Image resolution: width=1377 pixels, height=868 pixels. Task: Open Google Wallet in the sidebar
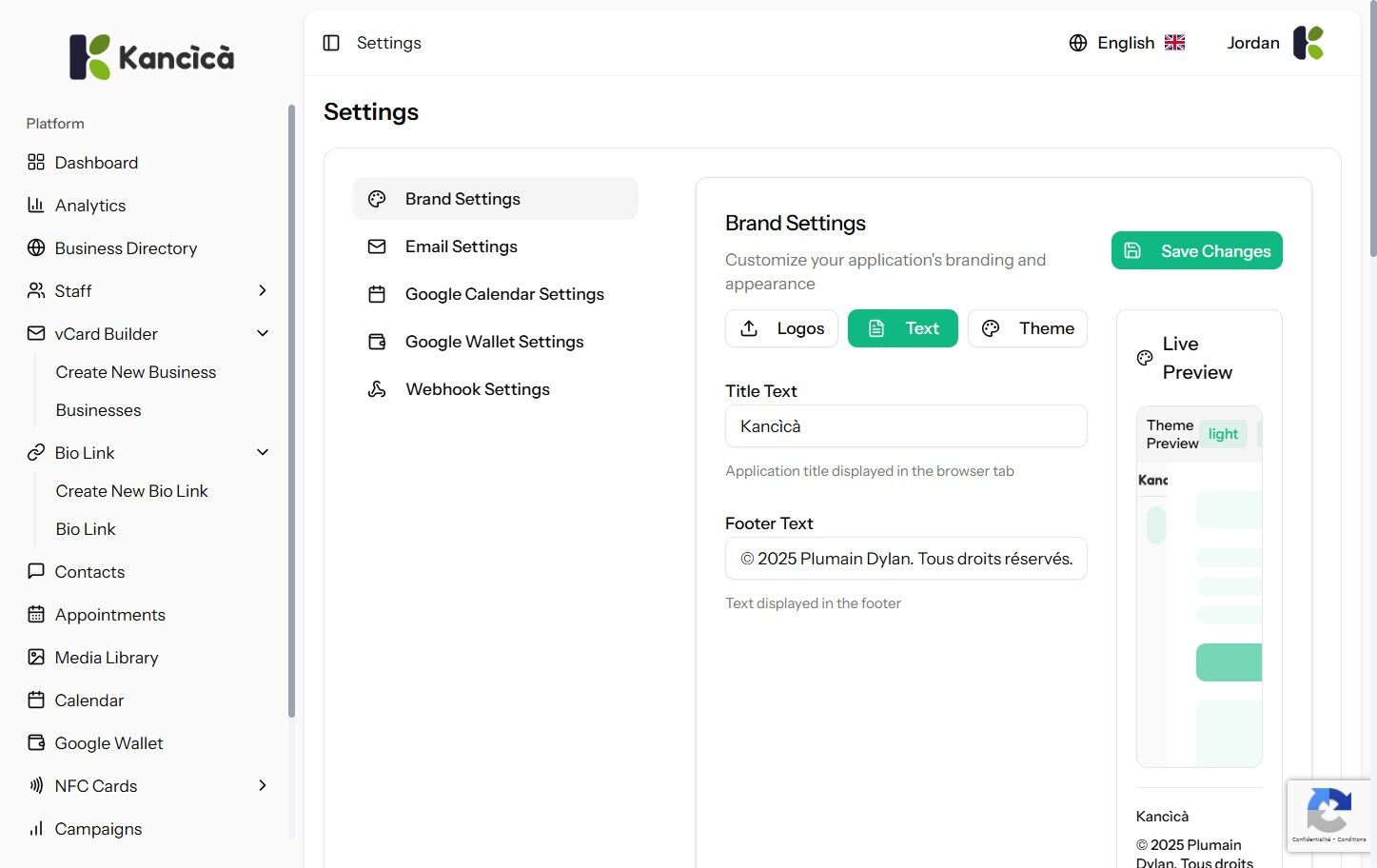tap(108, 743)
